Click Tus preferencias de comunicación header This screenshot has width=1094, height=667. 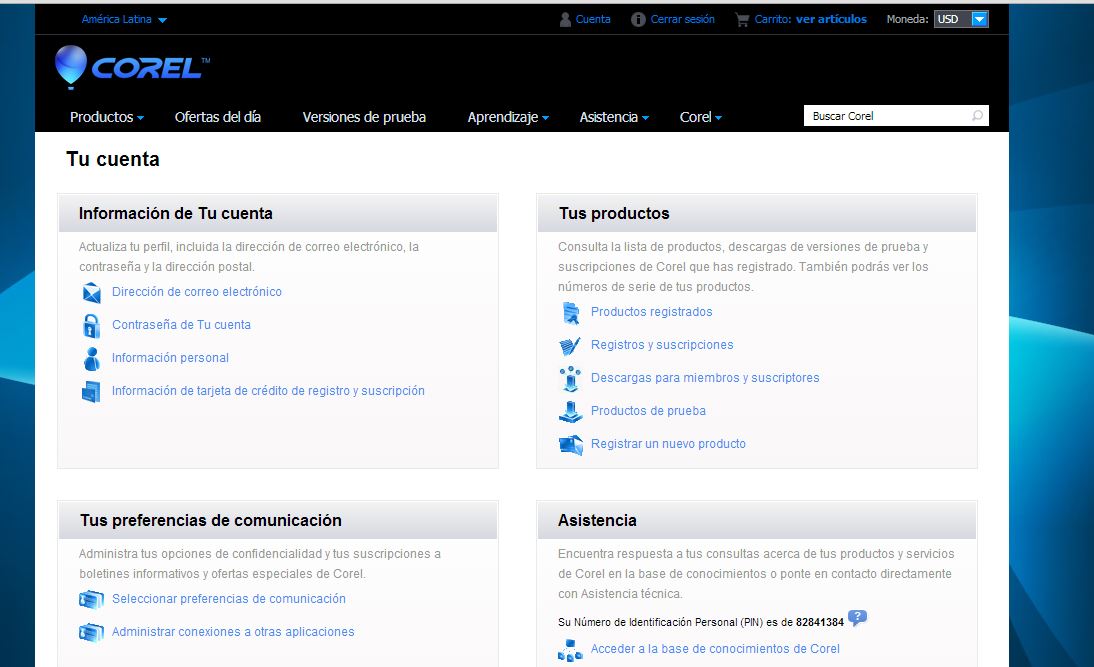point(278,520)
